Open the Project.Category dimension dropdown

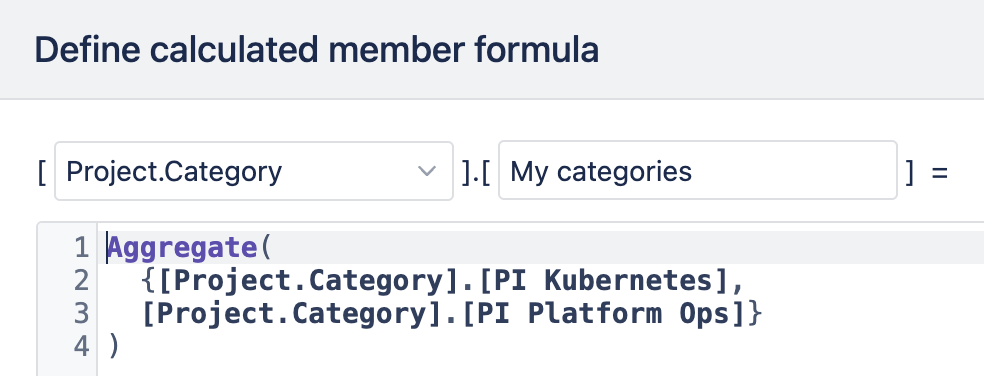click(x=254, y=171)
